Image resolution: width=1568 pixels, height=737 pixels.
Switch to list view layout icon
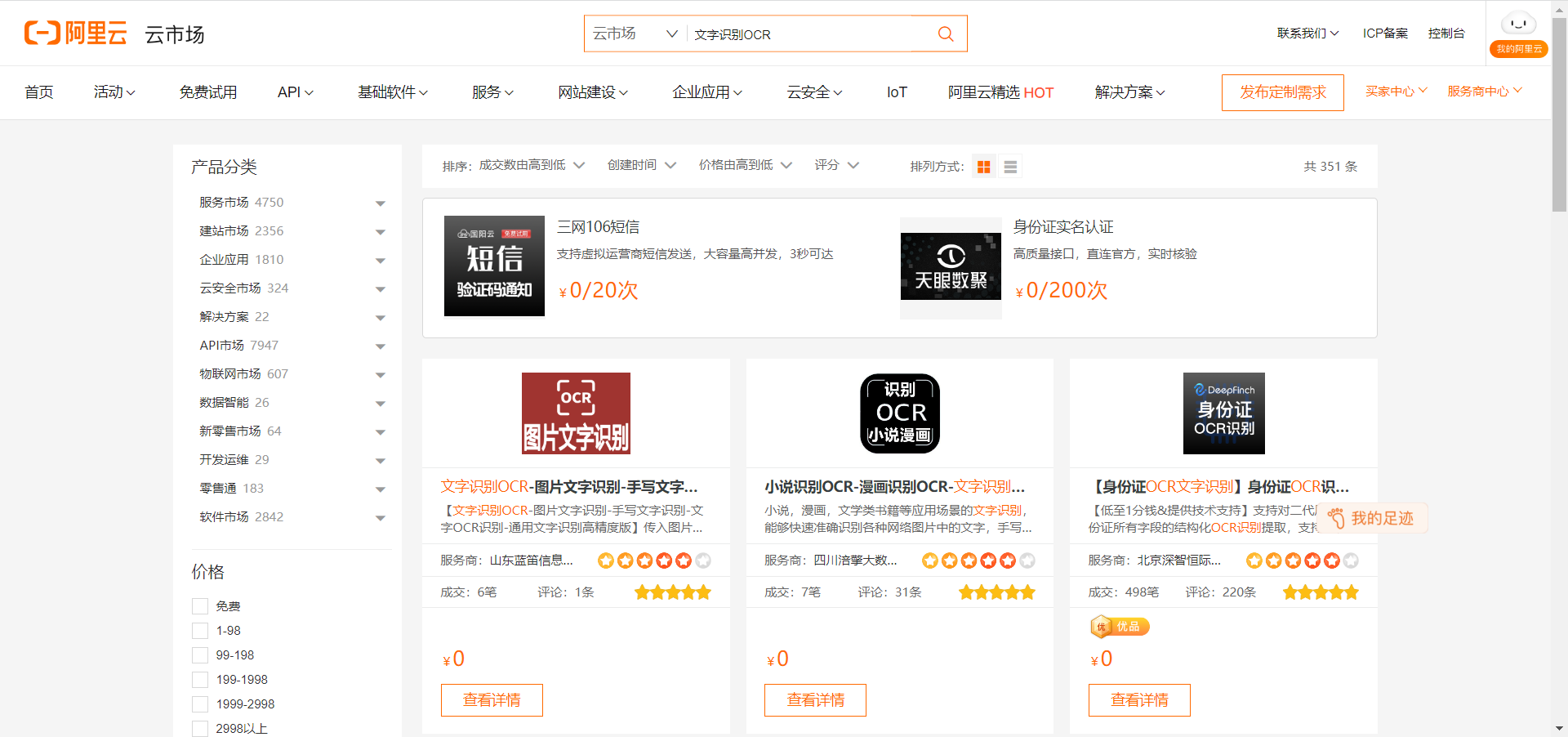tap(1010, 167)
